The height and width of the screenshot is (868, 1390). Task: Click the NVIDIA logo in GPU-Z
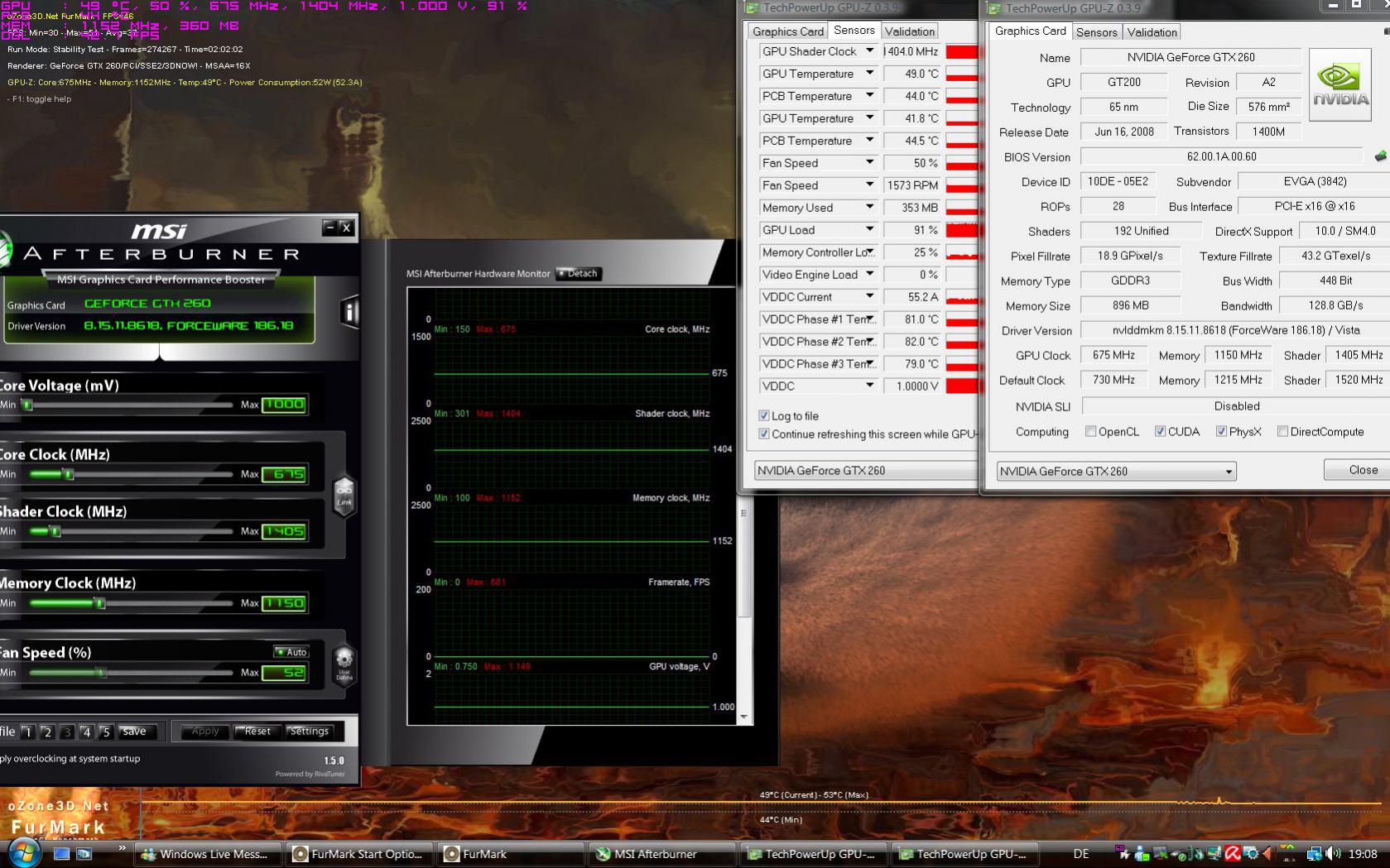coord(1340,85)
